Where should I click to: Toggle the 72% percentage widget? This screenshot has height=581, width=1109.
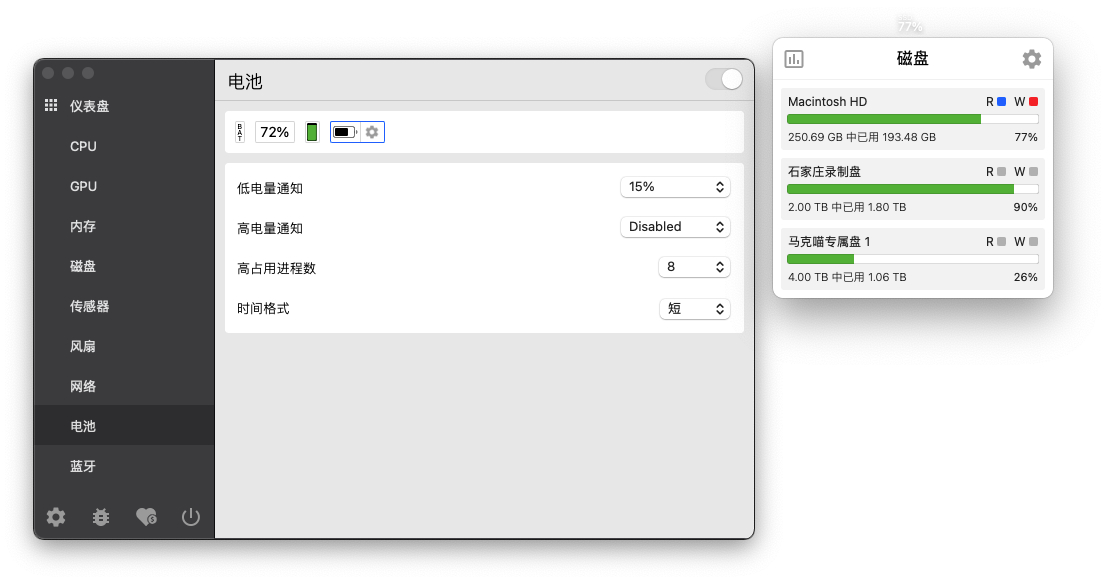(x=275, y=132)
